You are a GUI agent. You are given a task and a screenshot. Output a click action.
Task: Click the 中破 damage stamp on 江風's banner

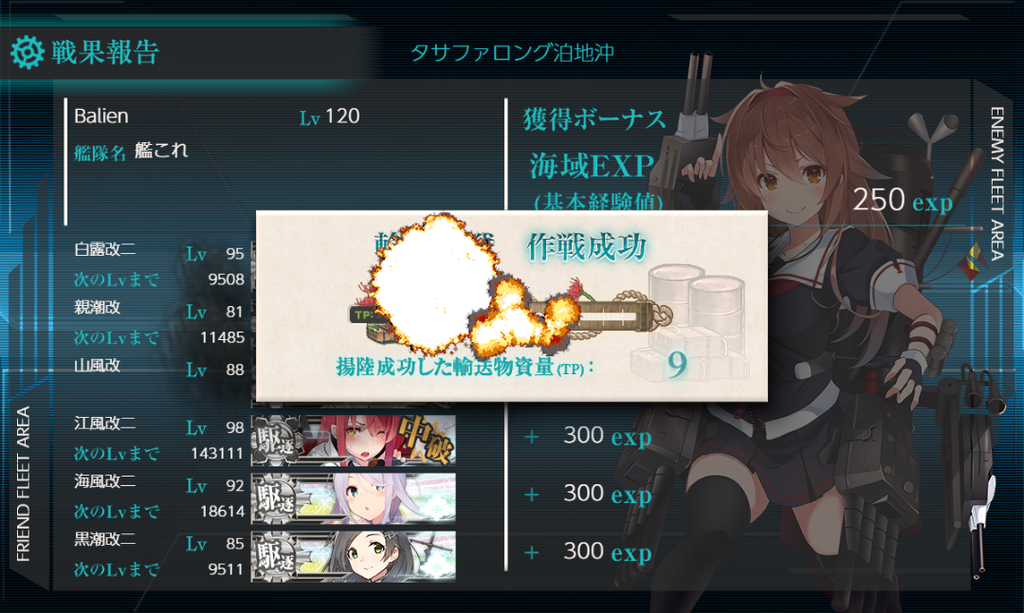click(426, 439)
